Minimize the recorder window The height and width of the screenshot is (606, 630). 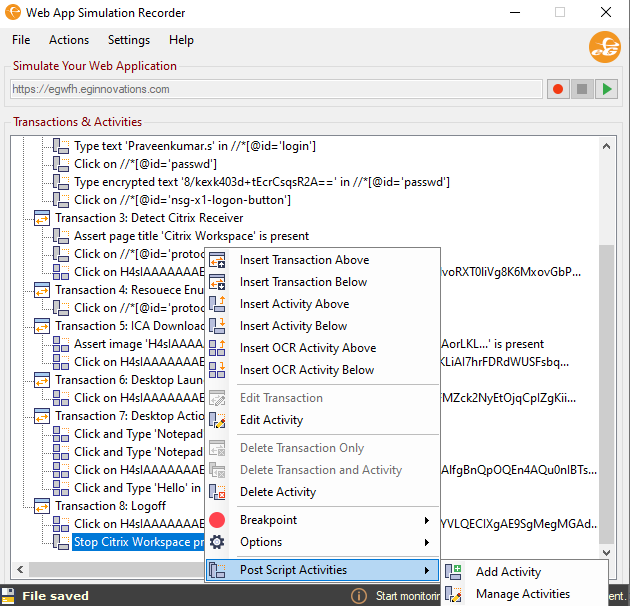(515, 12)
